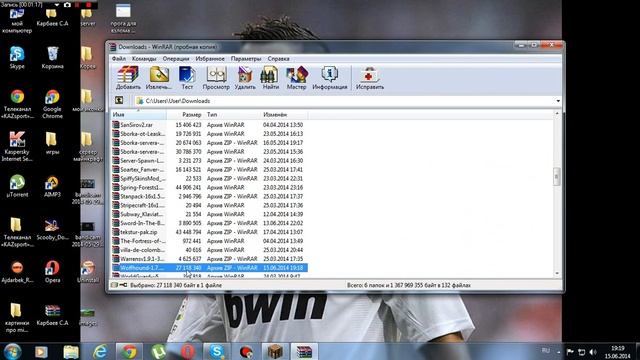This screenshot has height=360, width=640.
Task: Select the Ajdarbek_R desktop icon
Action: pos(17,271)
